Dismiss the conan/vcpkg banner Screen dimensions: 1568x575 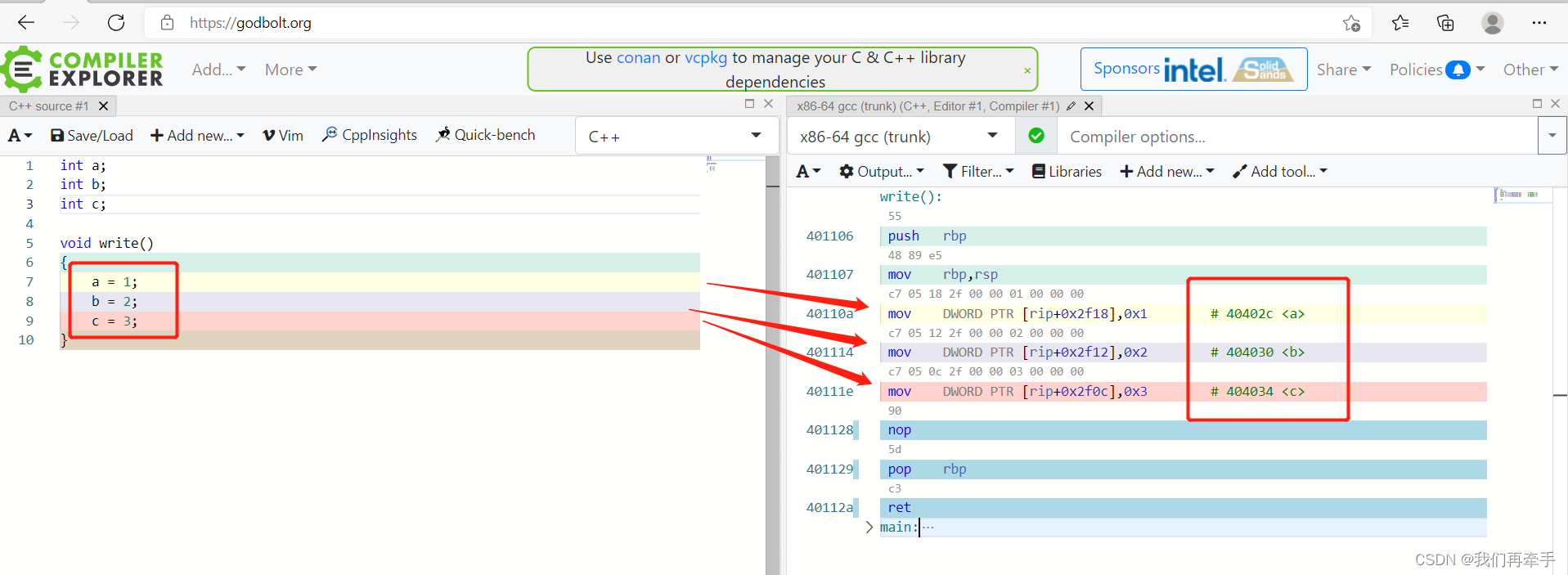[x=1027, y=71]
